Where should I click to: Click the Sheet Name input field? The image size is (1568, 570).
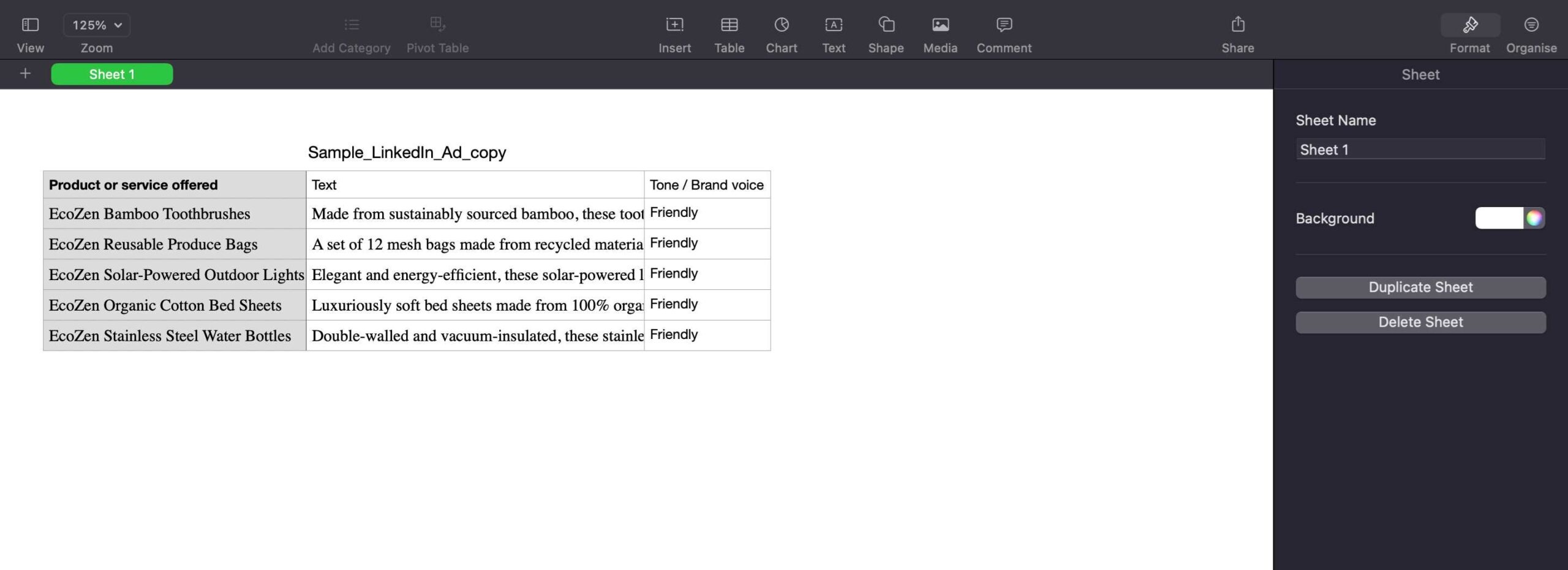[x=1420, y=150]
